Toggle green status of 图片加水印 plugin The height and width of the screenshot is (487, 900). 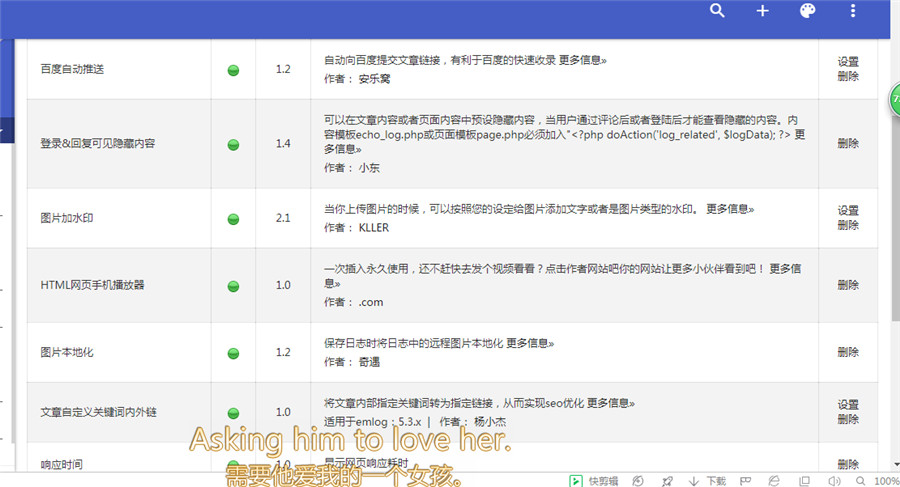[233, 219]
